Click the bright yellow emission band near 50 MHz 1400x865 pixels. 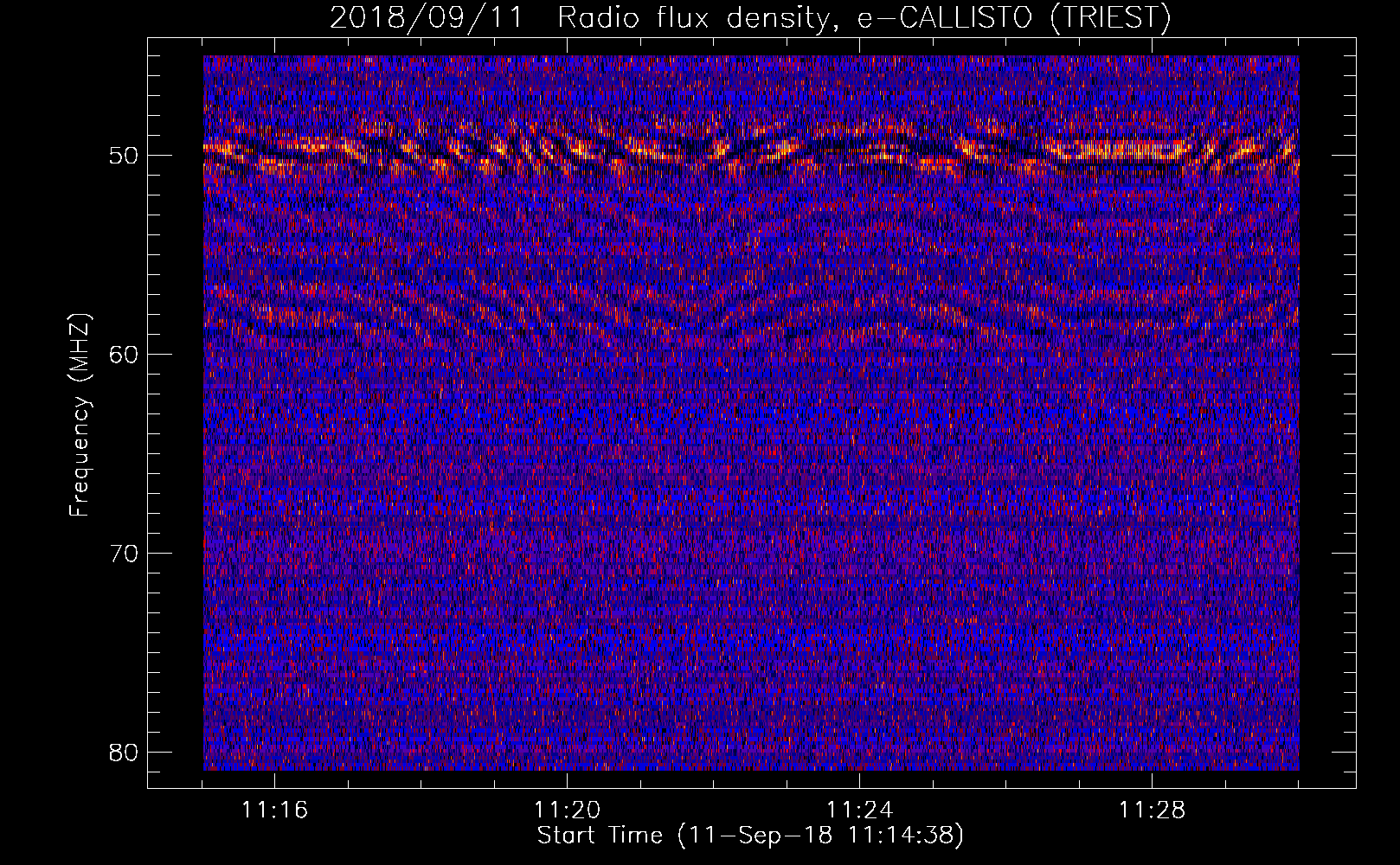point(750,151)
